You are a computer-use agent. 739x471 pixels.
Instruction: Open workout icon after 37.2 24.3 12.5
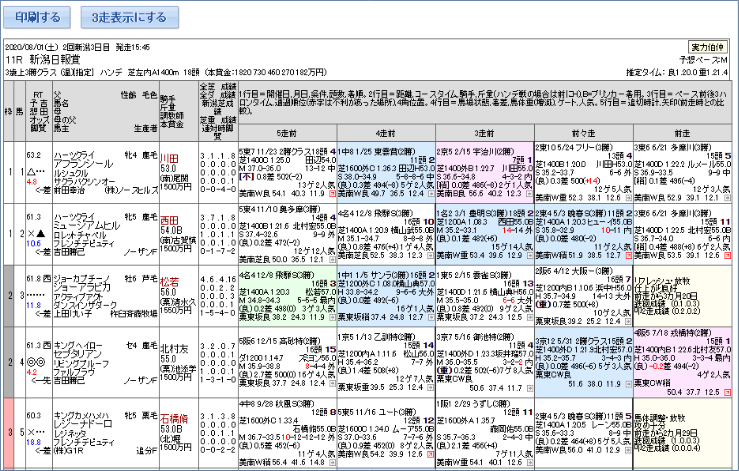[530, 317]
